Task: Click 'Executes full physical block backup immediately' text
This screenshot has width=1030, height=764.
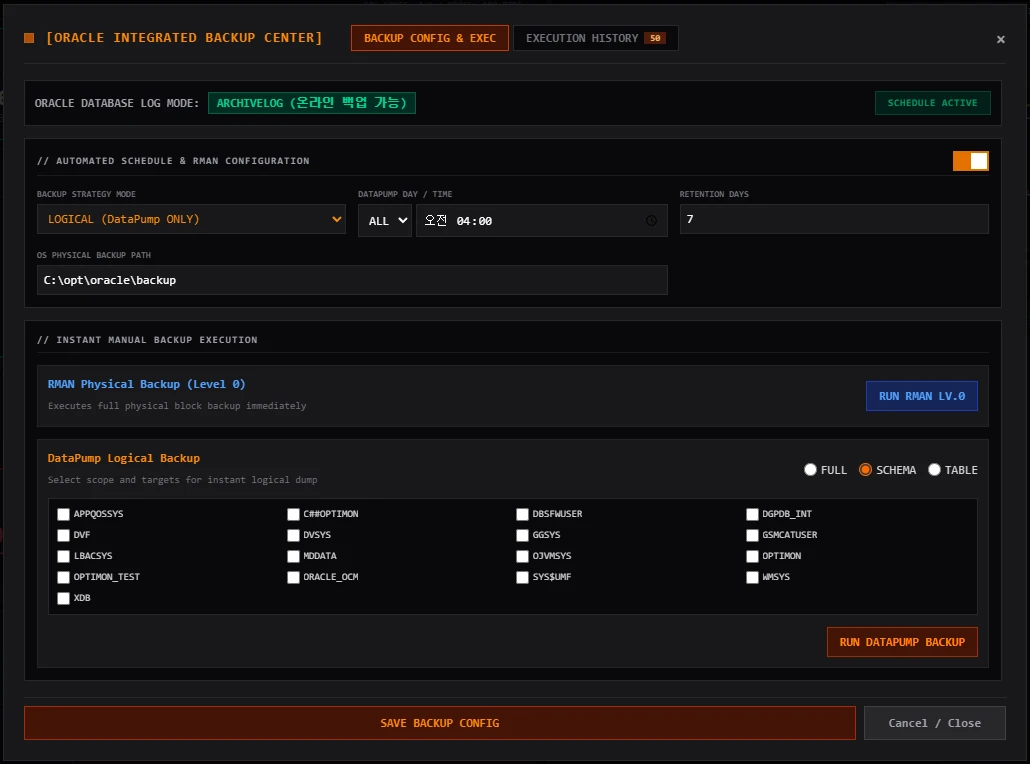Action: 177,406
